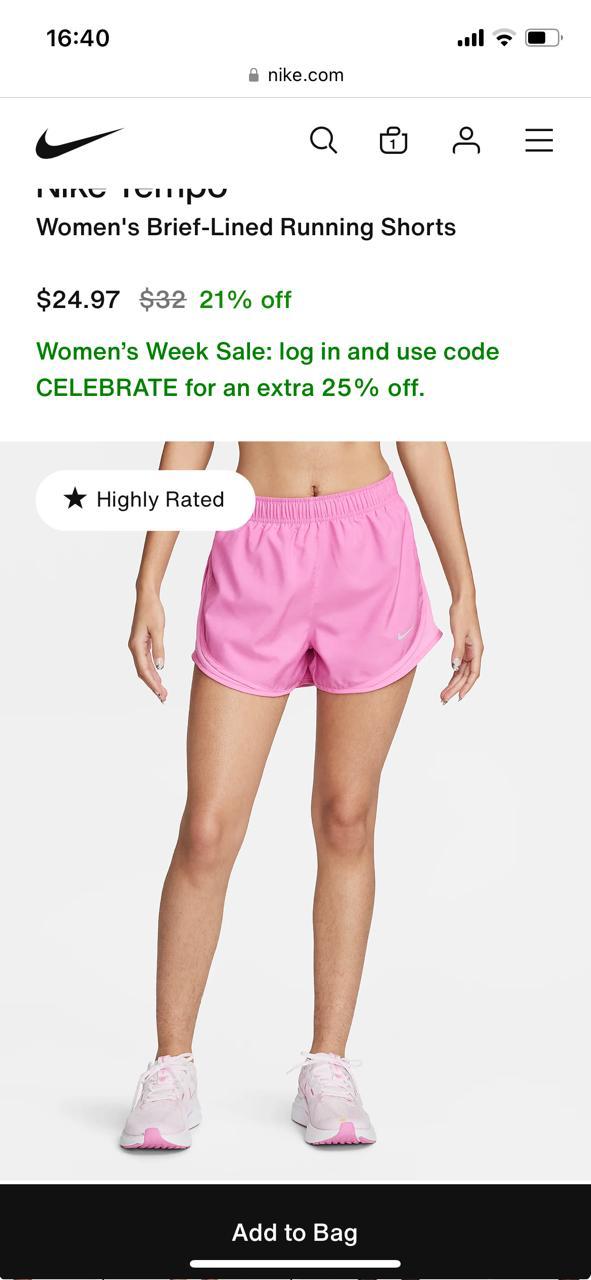This screenshot has height=1280, width=591.
Task: Select the Highly Rated label text
Action: pyautogui.click(x=160, y=500)
